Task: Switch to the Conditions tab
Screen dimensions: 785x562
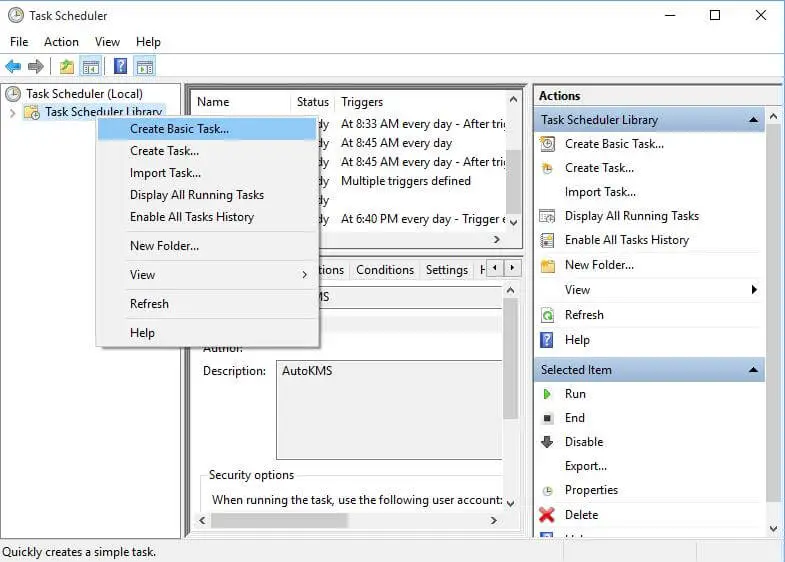Action: click(385, 270)
